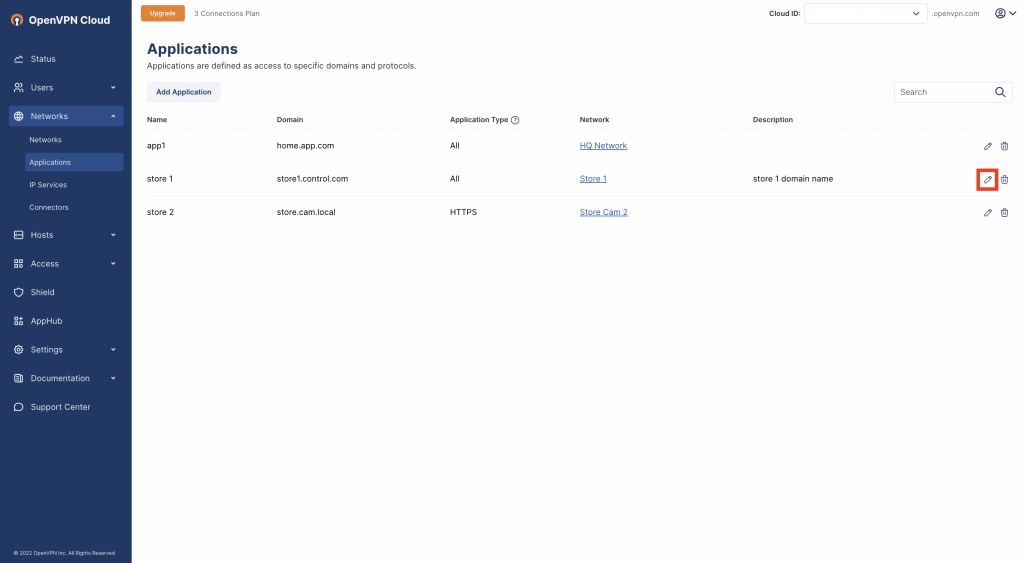This screenshot has width=1024, height=563.
Task: Click the Network column header
Action: [x=594, y=120]
